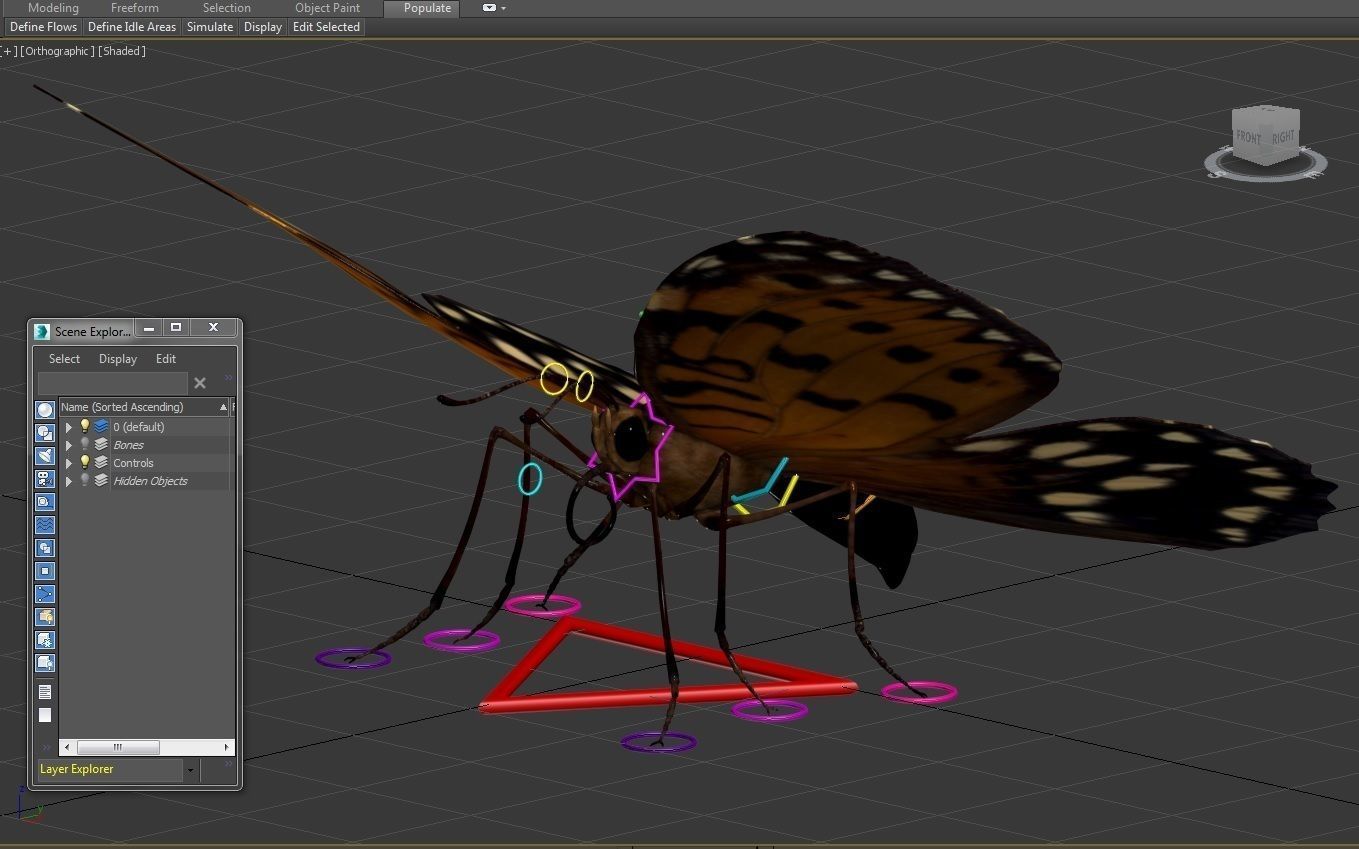Toggle Display Lights filter icon
Screen dimensions: 1359x849
pos(45,456)
